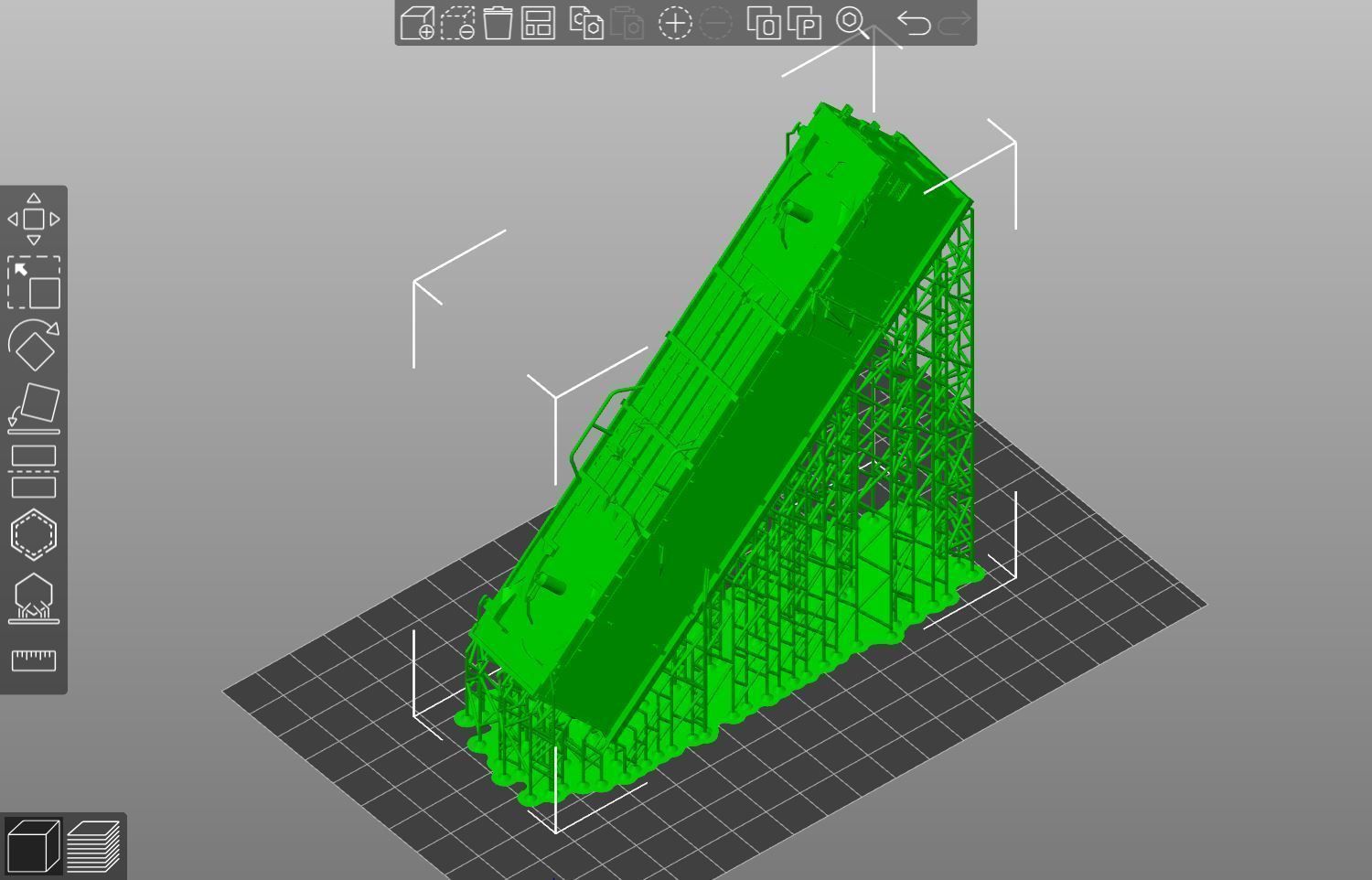Select the Measure ruler tool
Screen dimensions: 1372x880
[x=34, y=660]
